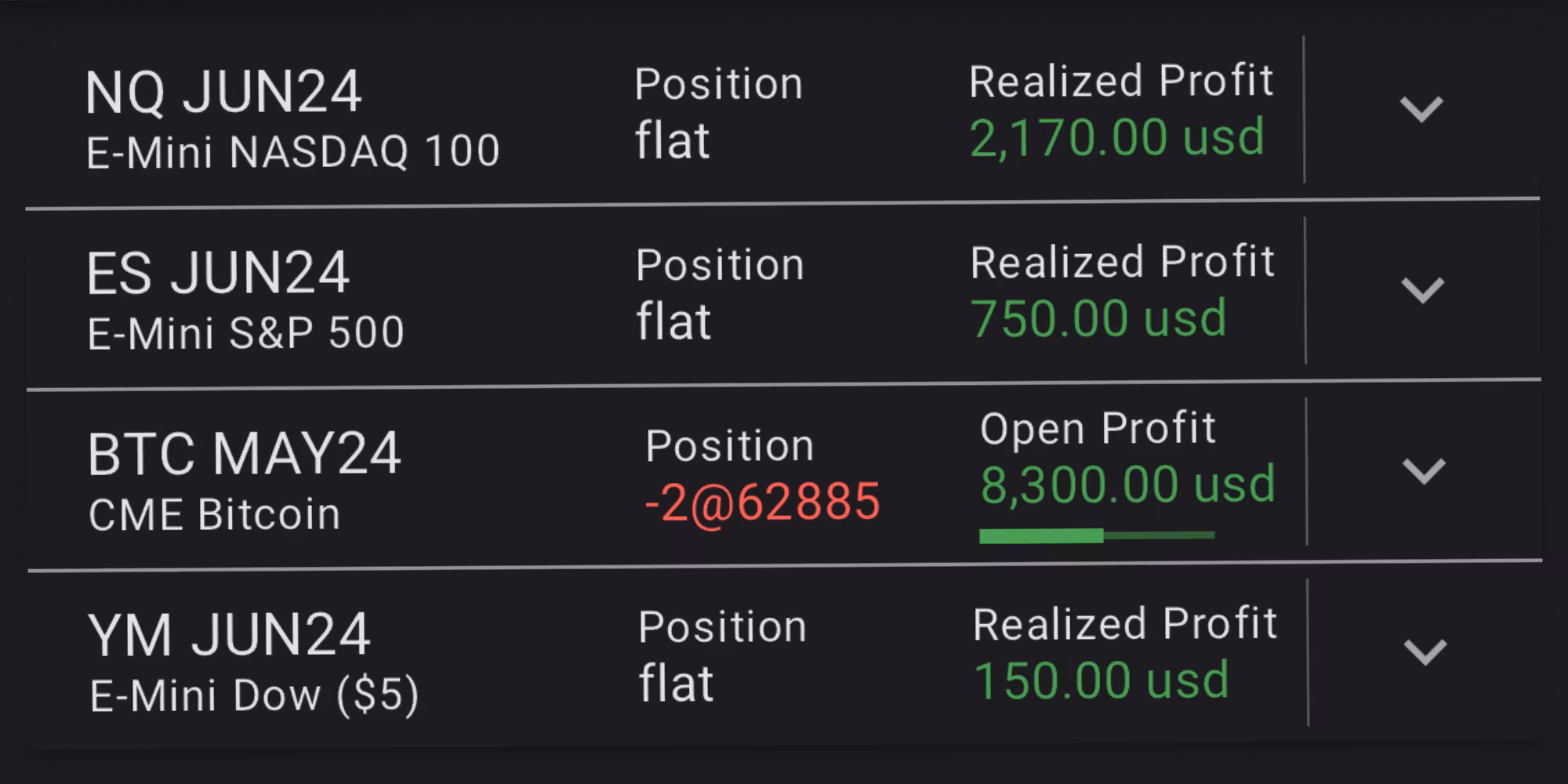Click the E-Mini S&P 500 description
This screenshot has height=784, width=1568.
coord(245,333)
